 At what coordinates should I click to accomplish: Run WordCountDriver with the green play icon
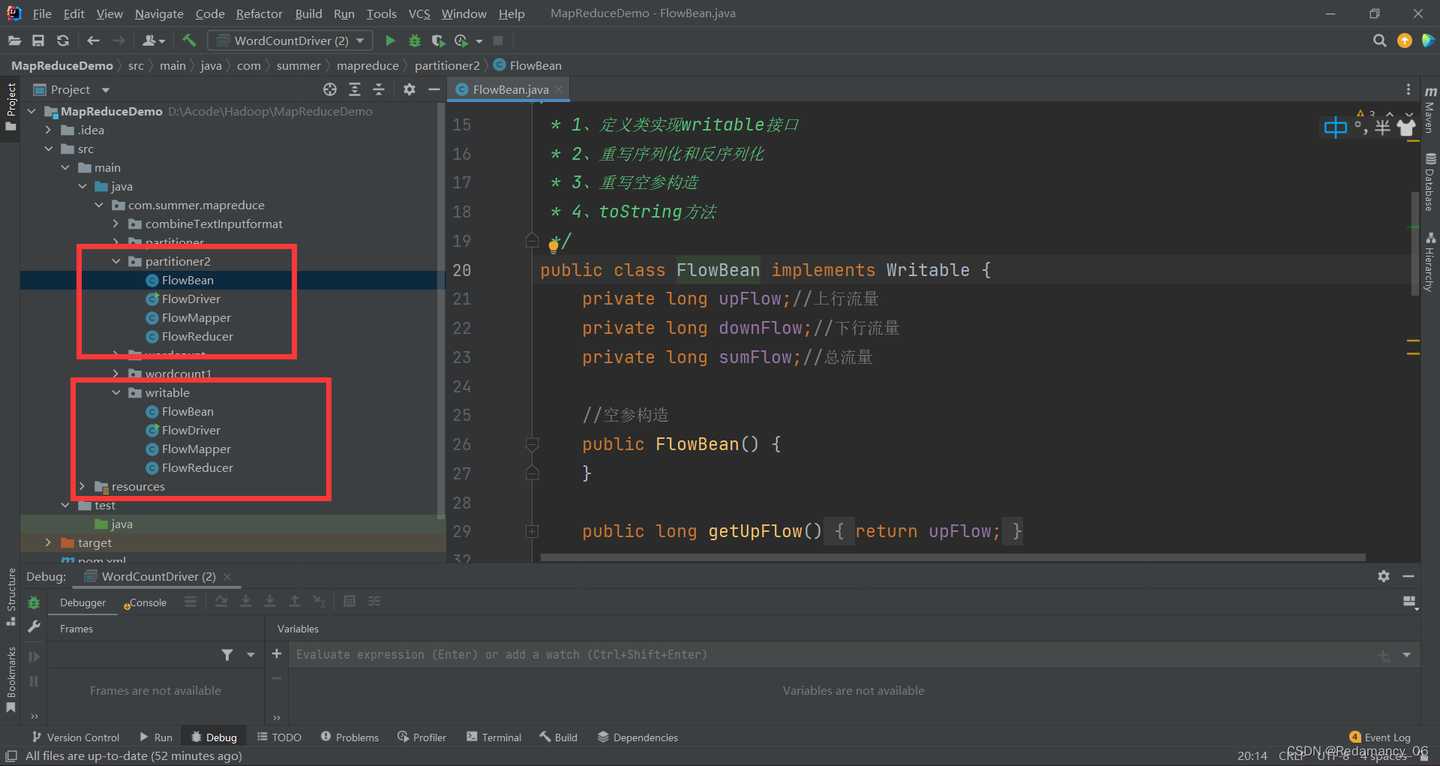pyautogui.click(x=390, y=41)
